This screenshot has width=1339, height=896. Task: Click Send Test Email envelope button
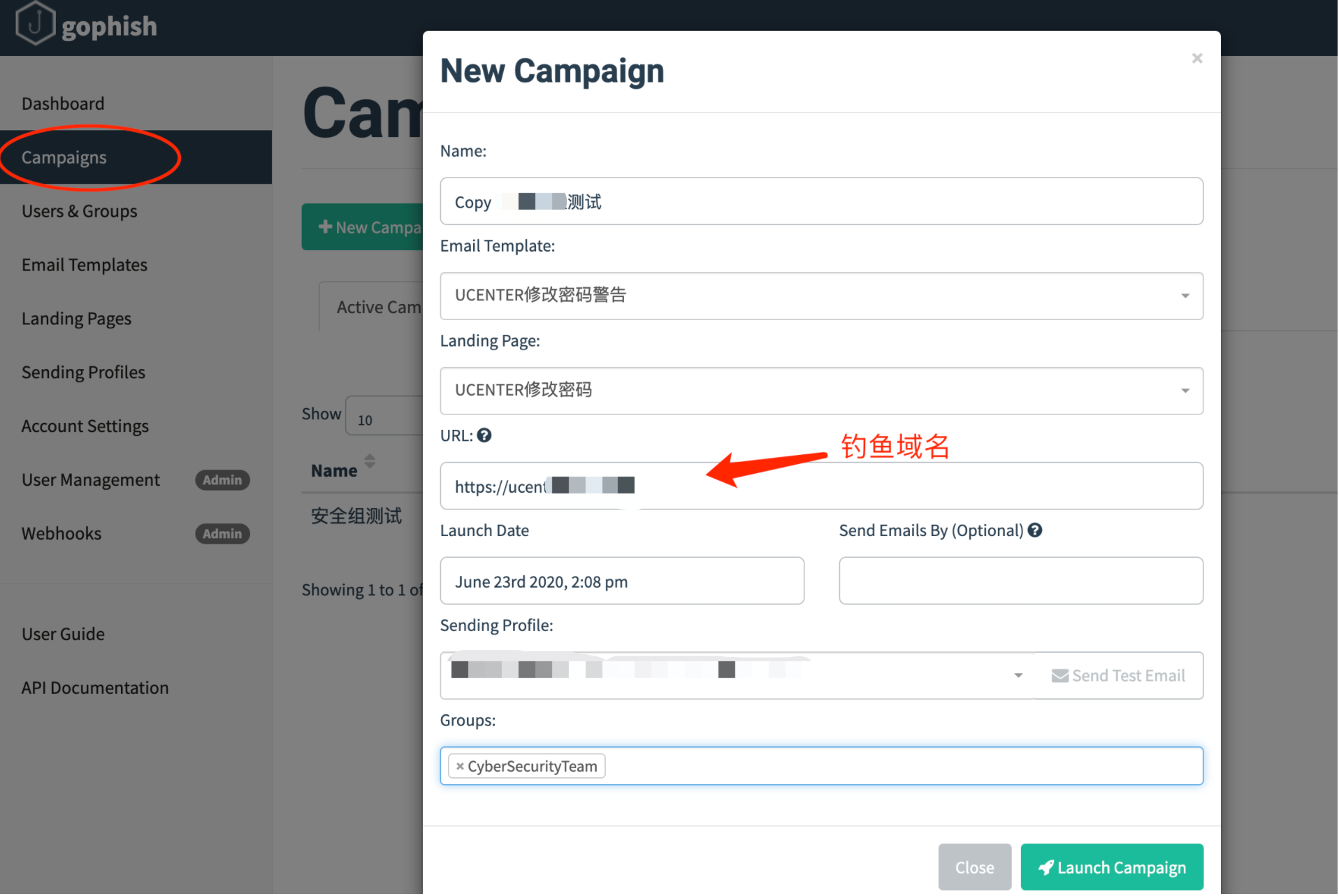click(1118, 676)
